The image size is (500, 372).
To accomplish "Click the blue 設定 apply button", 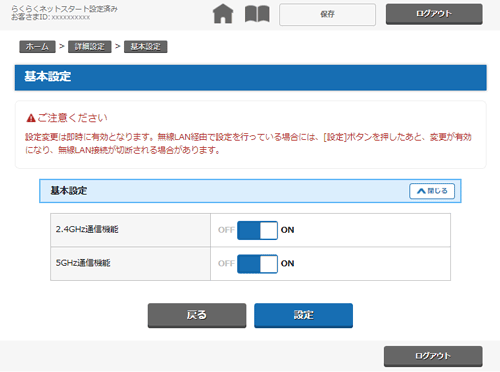I will [303, 315].
